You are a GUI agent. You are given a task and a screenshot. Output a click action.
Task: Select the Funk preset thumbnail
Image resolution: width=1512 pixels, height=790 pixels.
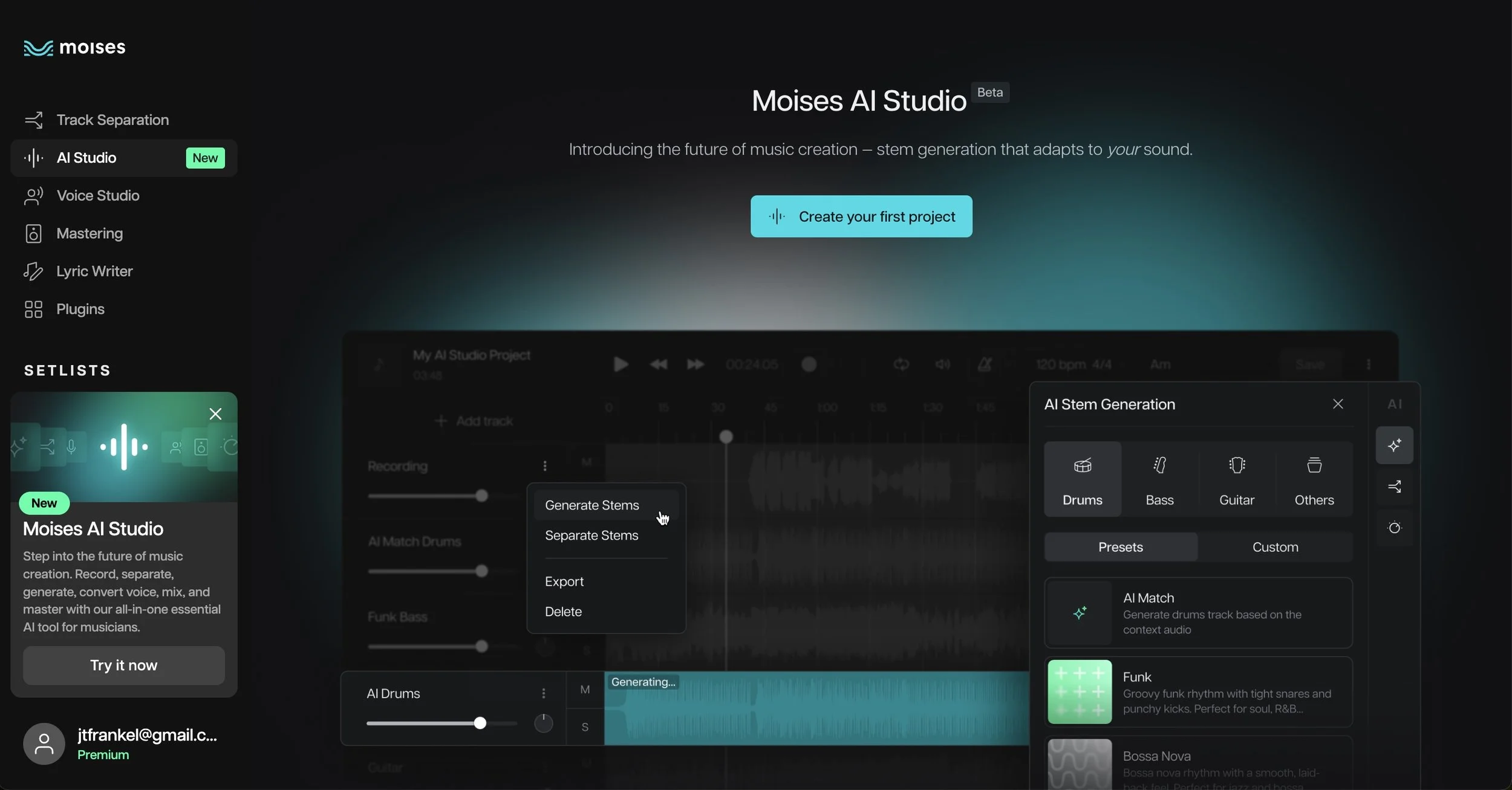(x=1080, y=692)
